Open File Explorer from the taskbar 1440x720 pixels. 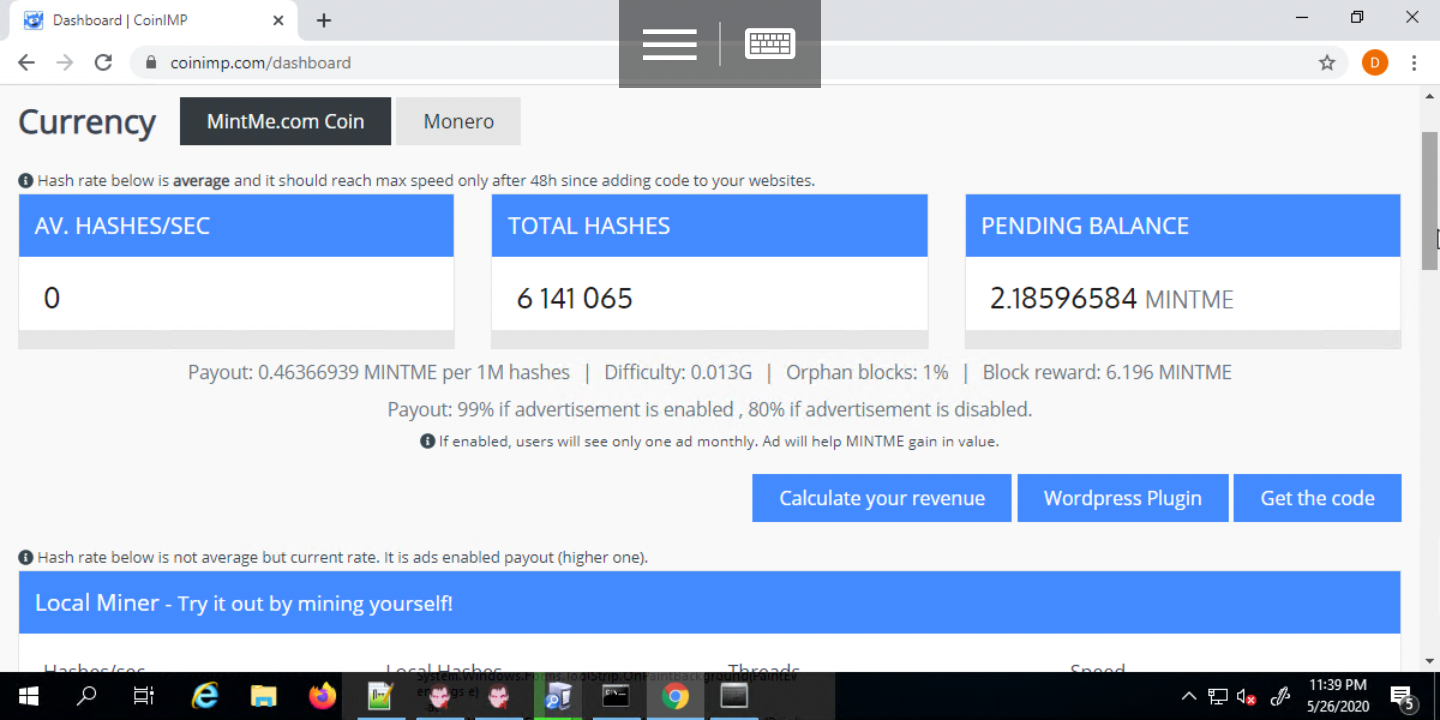coord(263,696)
